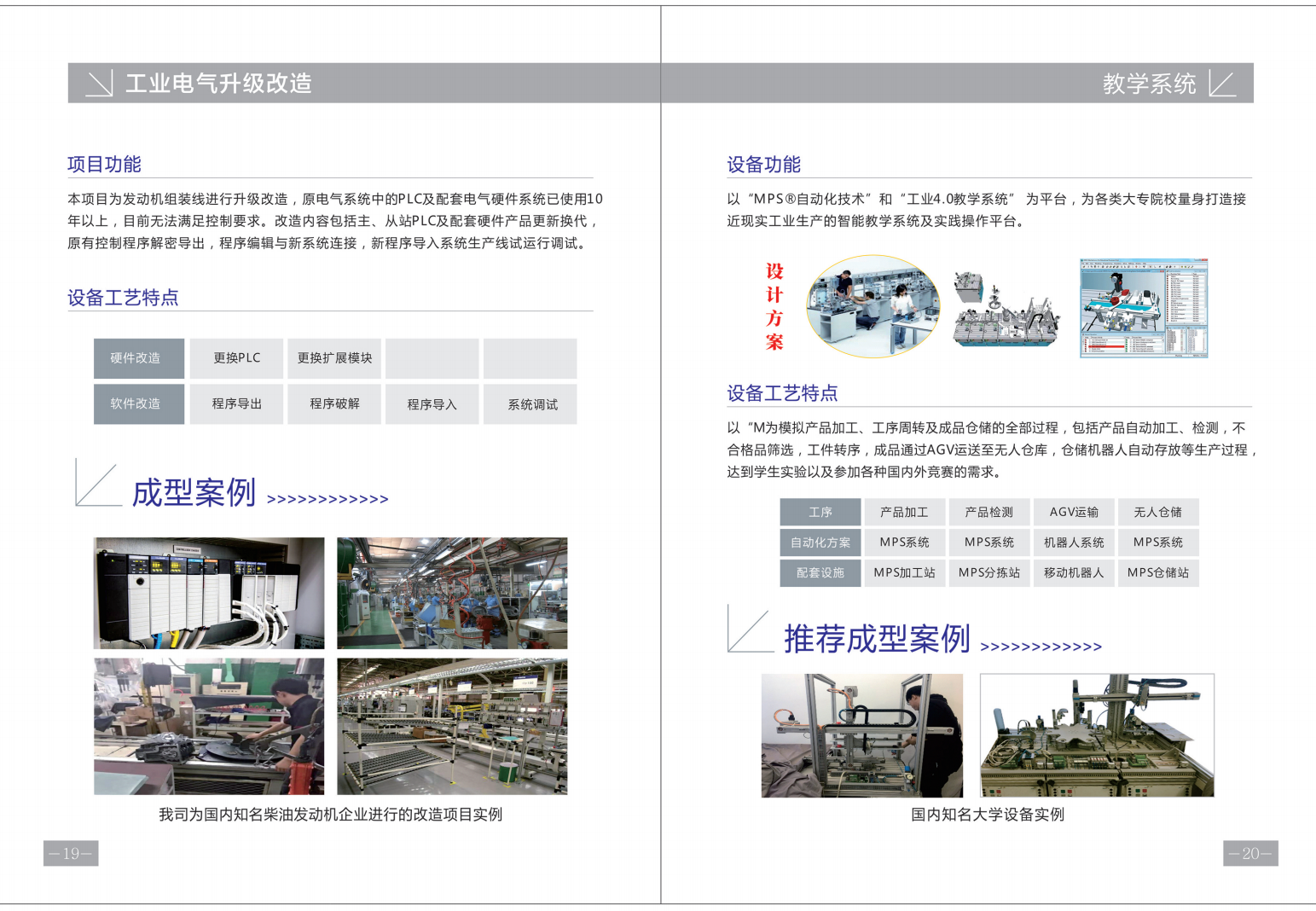Select the 程序导出 table cell
The image size is (1316, 911).
click(236, 404)
